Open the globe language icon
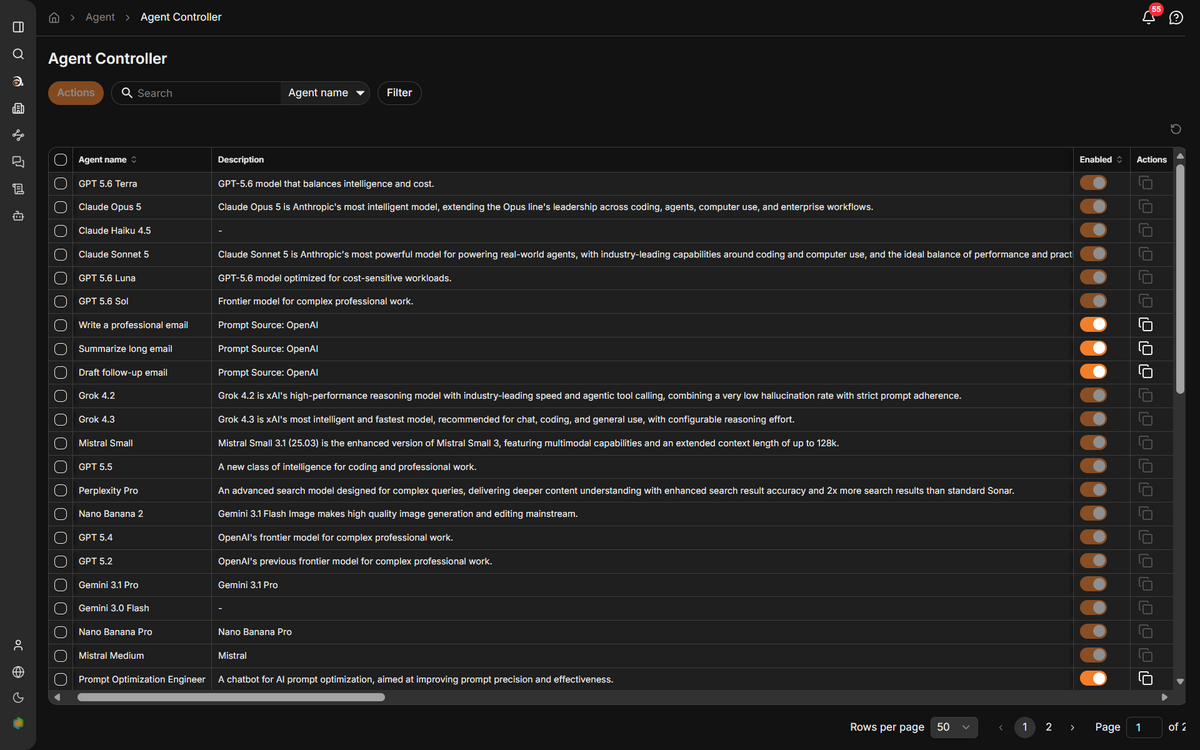 [x=18, y=672]
